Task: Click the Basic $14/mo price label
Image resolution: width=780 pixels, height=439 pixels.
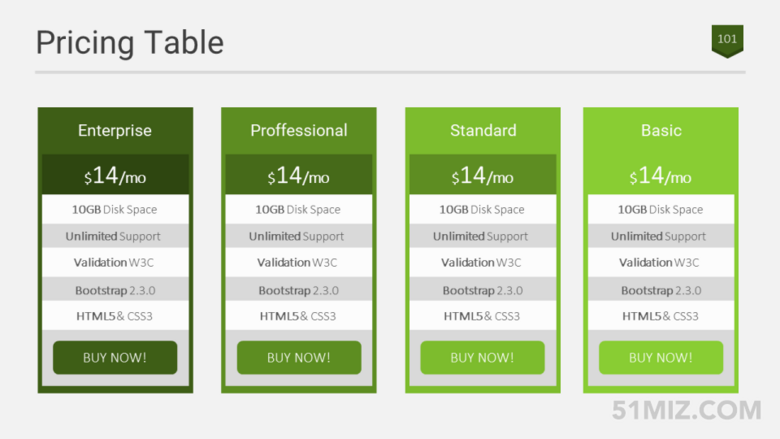Action: coord(660,176)
